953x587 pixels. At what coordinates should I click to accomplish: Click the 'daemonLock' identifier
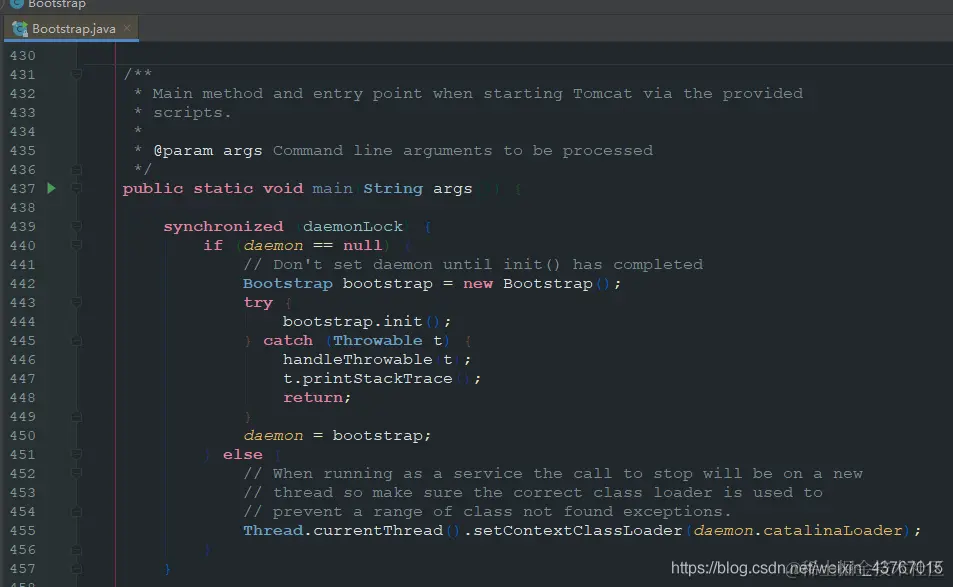click(x=353, y=227)
